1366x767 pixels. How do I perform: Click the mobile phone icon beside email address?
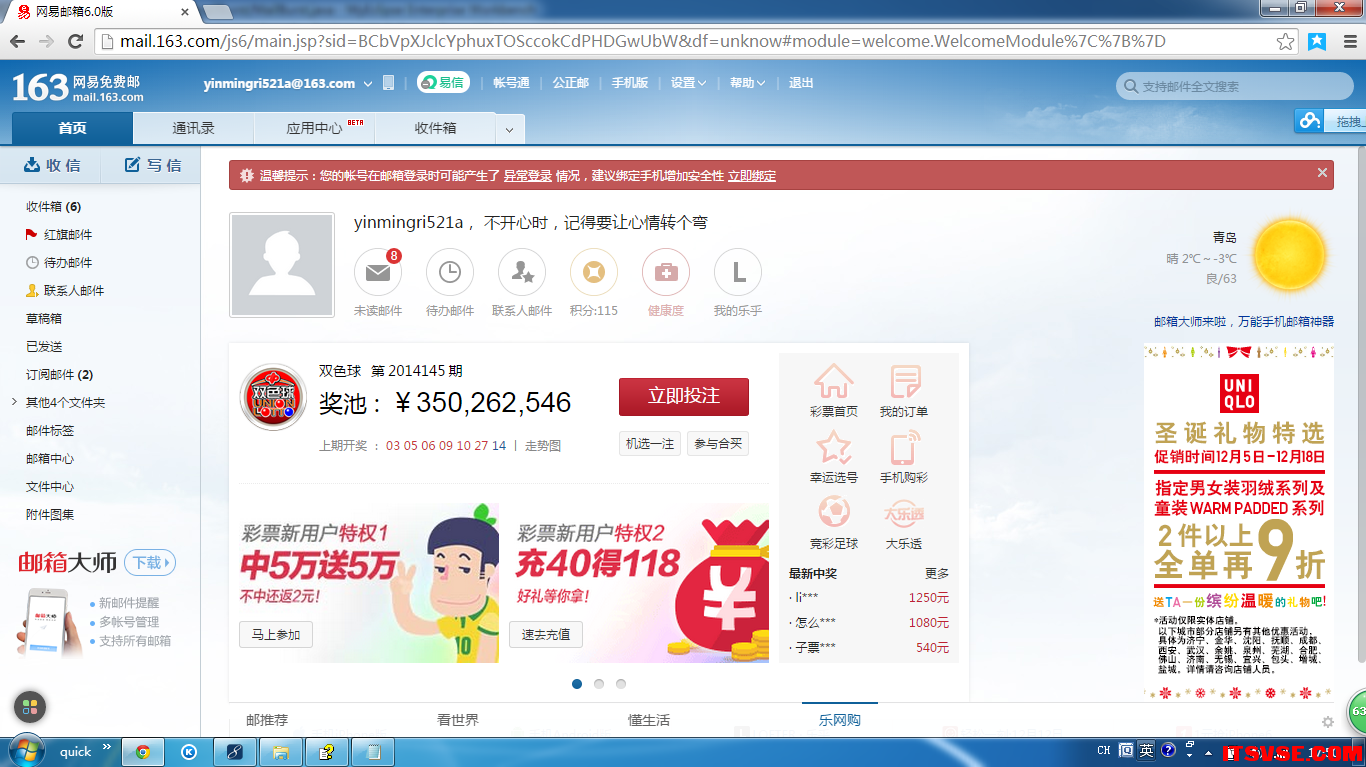(x=389, y=83)
